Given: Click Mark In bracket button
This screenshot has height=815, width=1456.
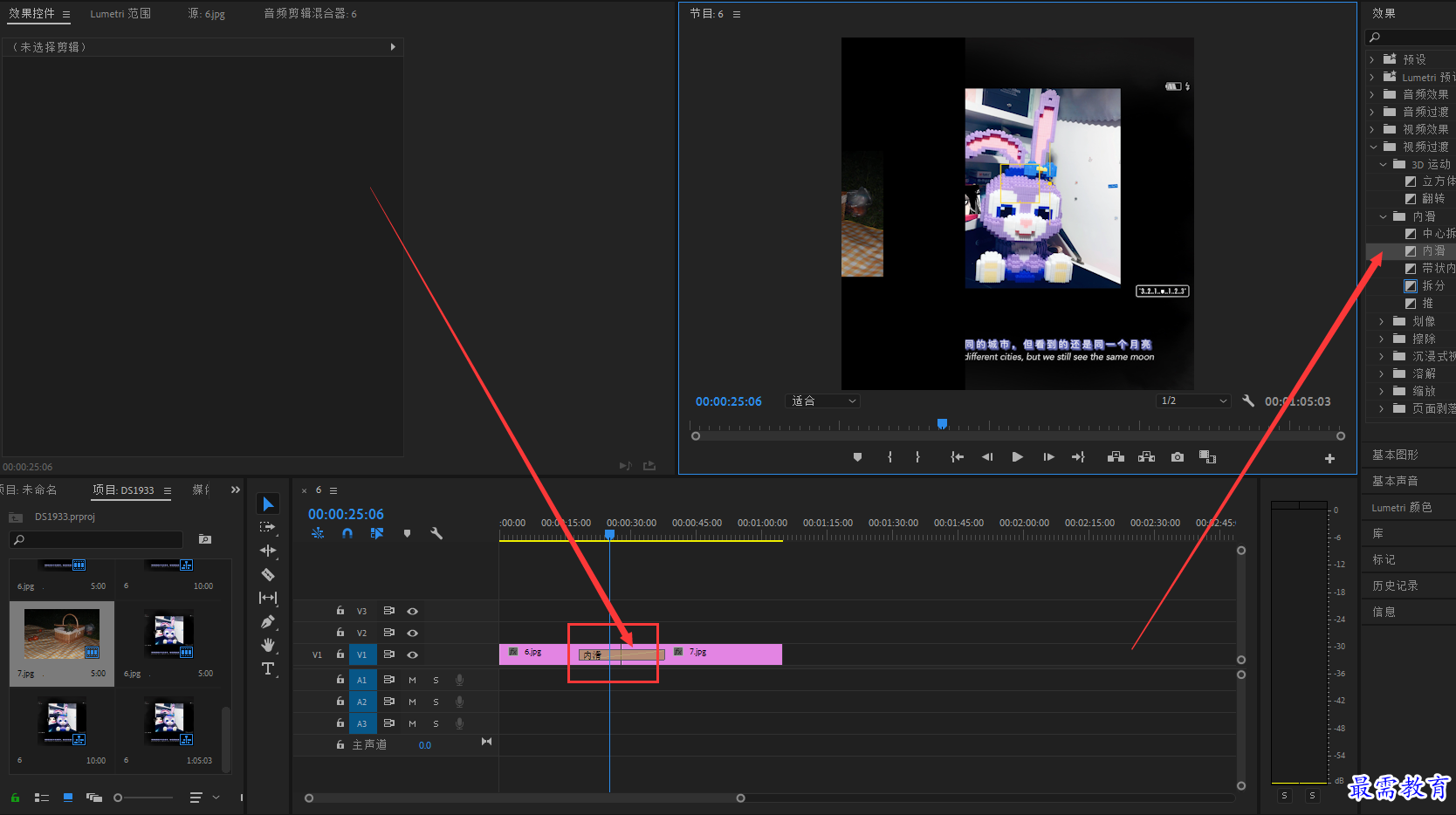Looking at the screenshot, I should (889, 457).
